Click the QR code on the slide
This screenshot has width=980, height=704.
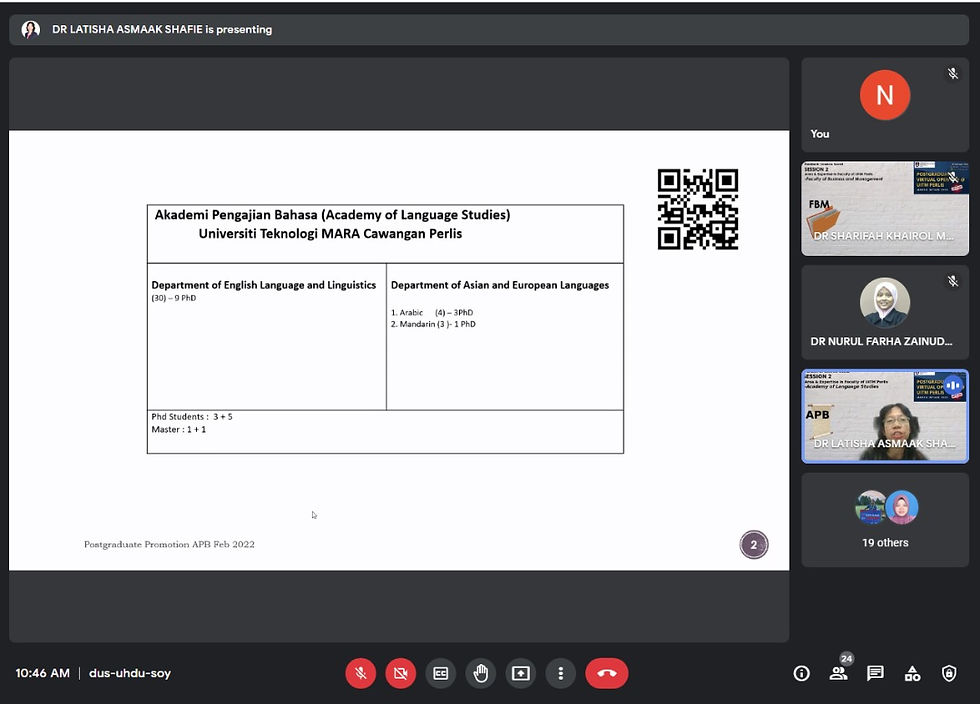pos(698,209)
